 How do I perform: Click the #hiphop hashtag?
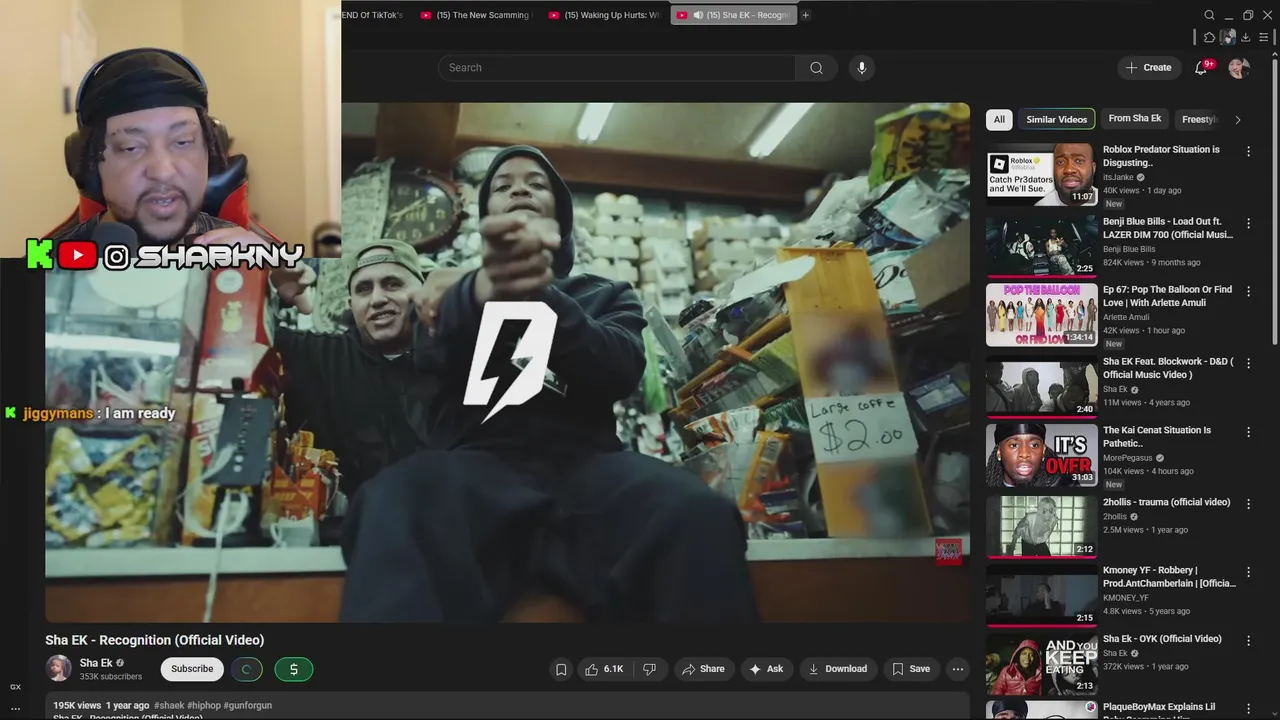(x=204, y=705)
